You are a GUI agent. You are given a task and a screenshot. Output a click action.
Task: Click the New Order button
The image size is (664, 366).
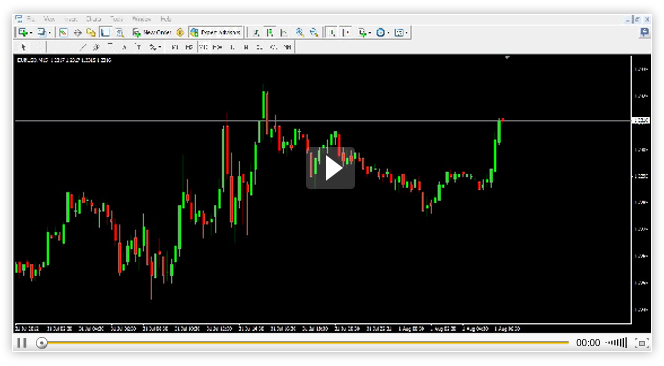[x=152, y=32]
